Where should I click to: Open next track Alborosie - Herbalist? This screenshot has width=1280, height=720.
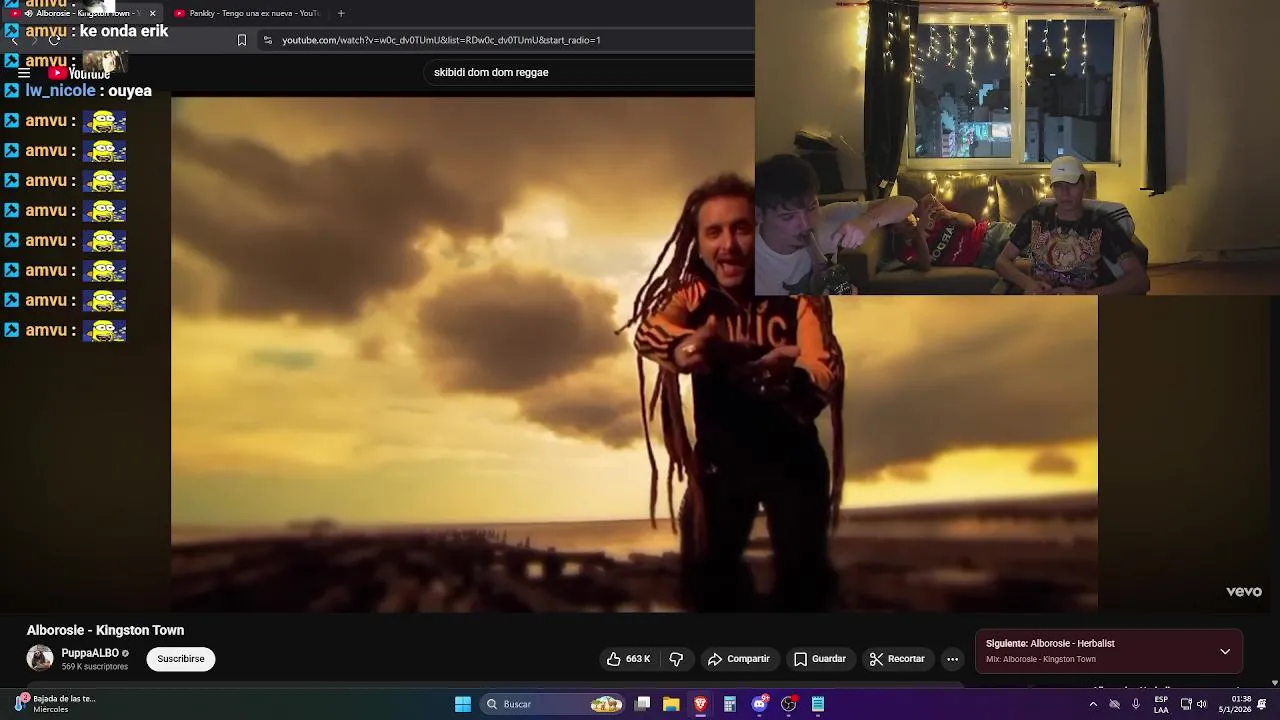(x=1050, y=644)
